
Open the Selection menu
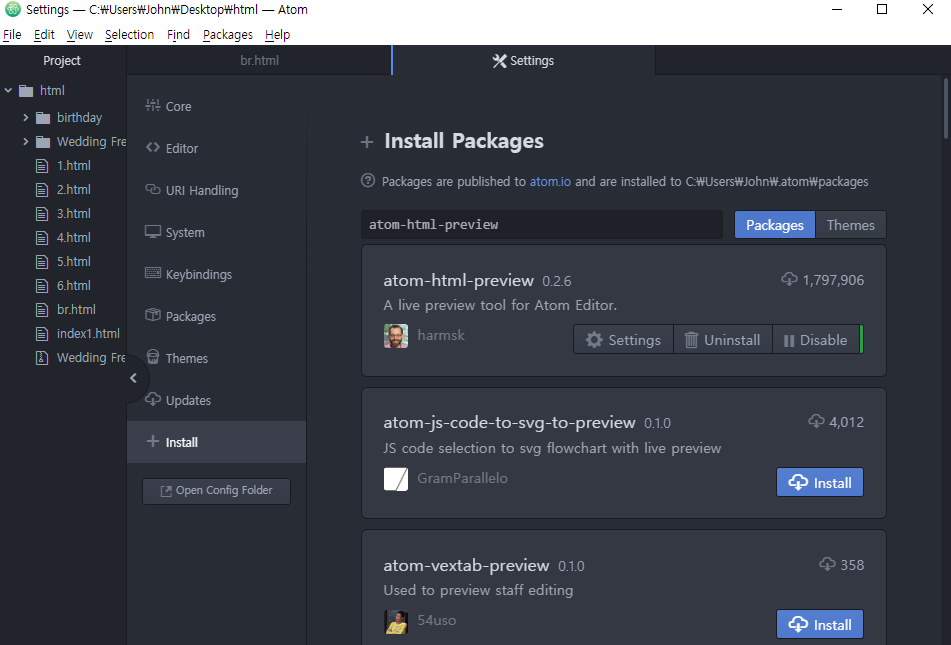(x=129, y=35)
